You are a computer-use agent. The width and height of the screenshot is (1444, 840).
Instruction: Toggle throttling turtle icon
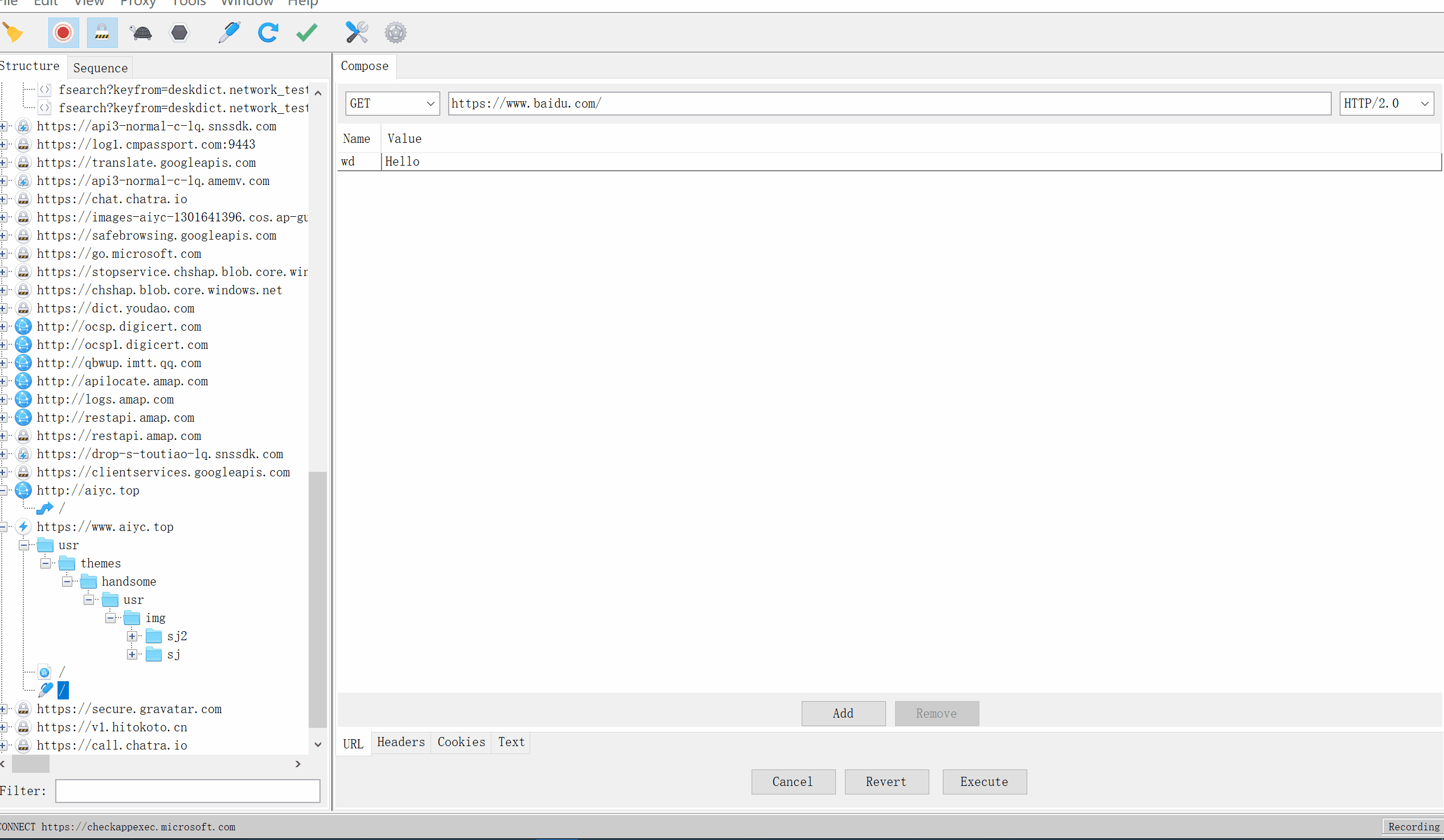coord(141,32)
